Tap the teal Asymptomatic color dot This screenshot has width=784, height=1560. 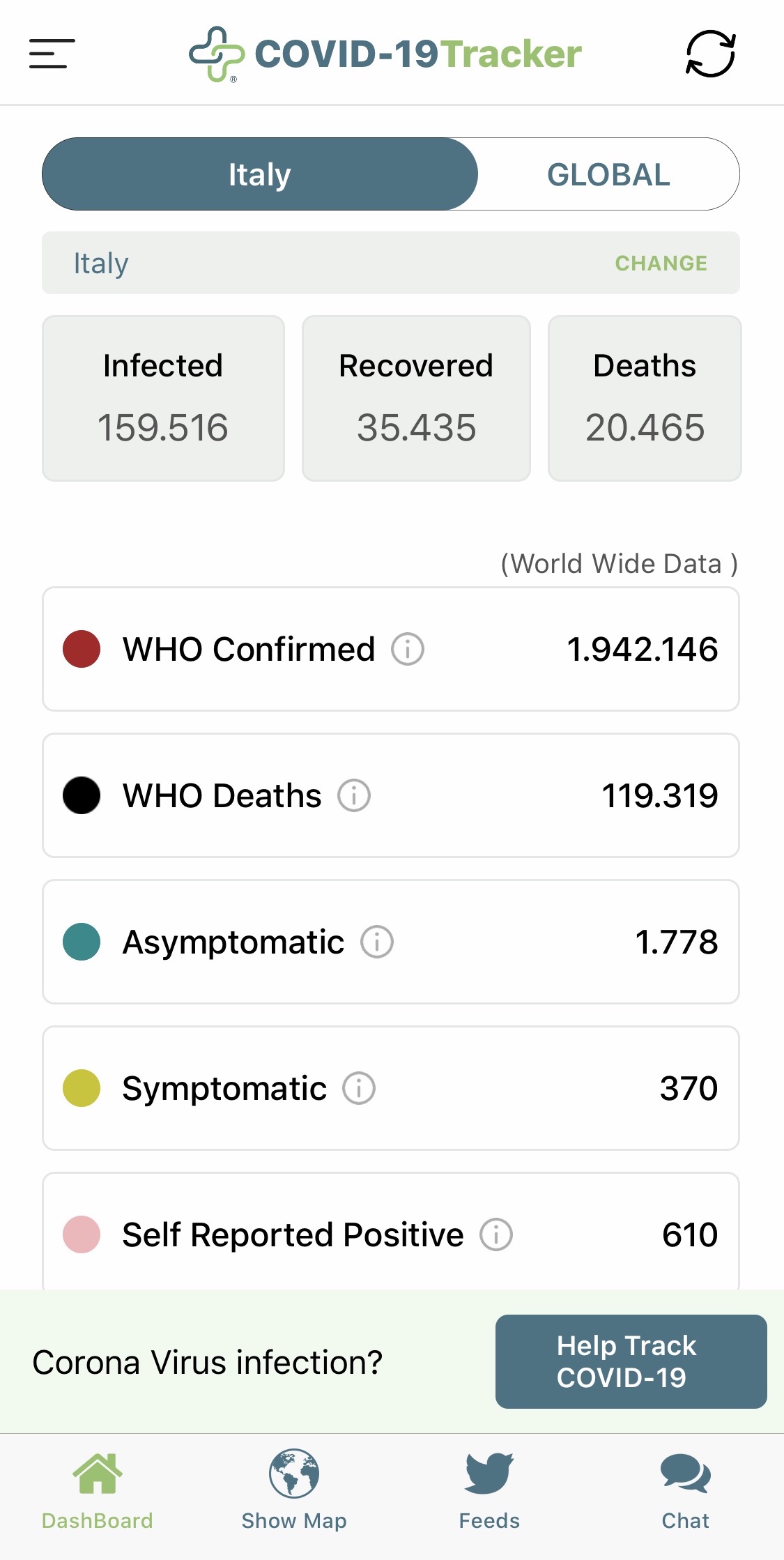[82, 942]
